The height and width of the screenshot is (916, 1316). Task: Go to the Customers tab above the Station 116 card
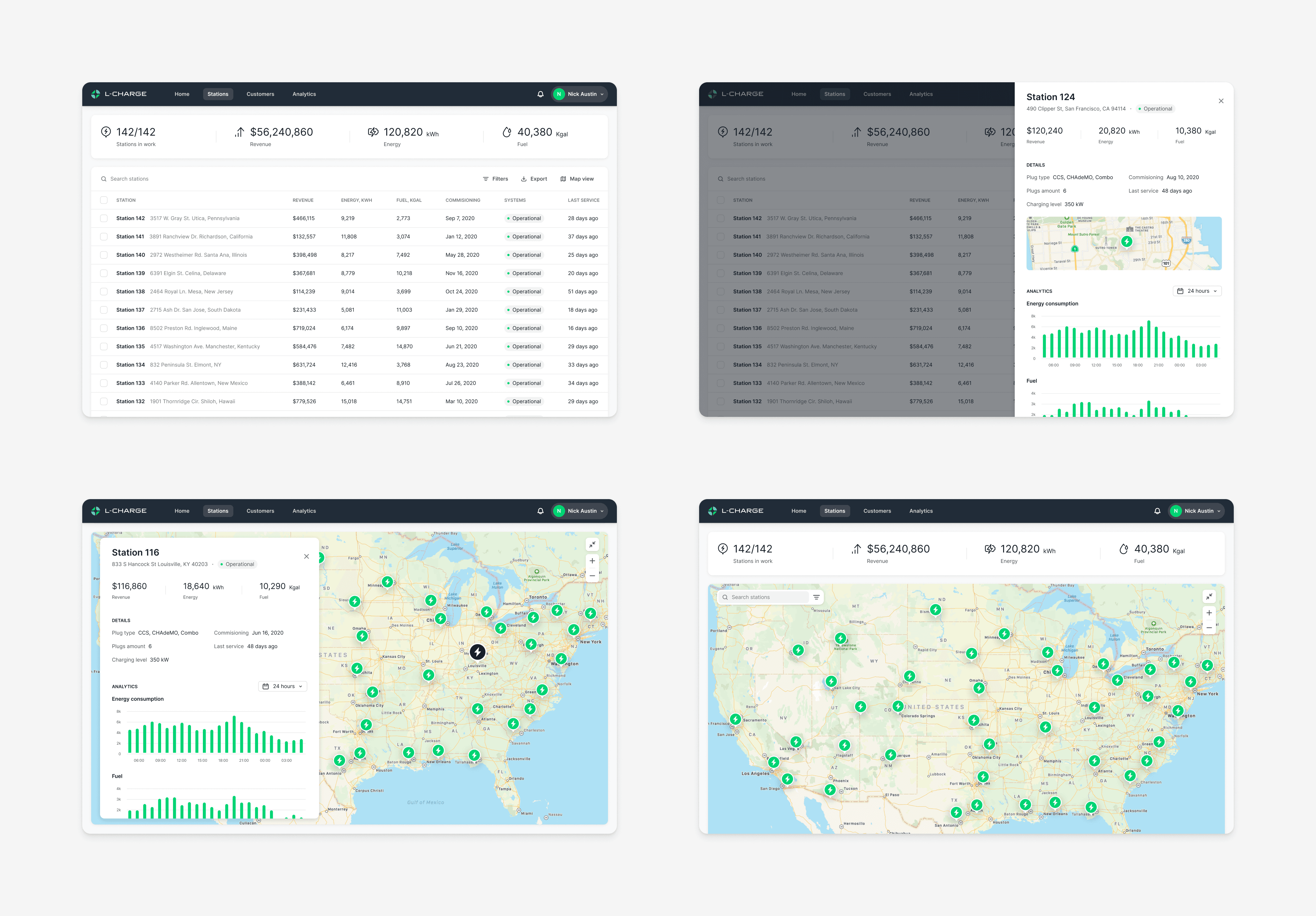tap(260, 511)
